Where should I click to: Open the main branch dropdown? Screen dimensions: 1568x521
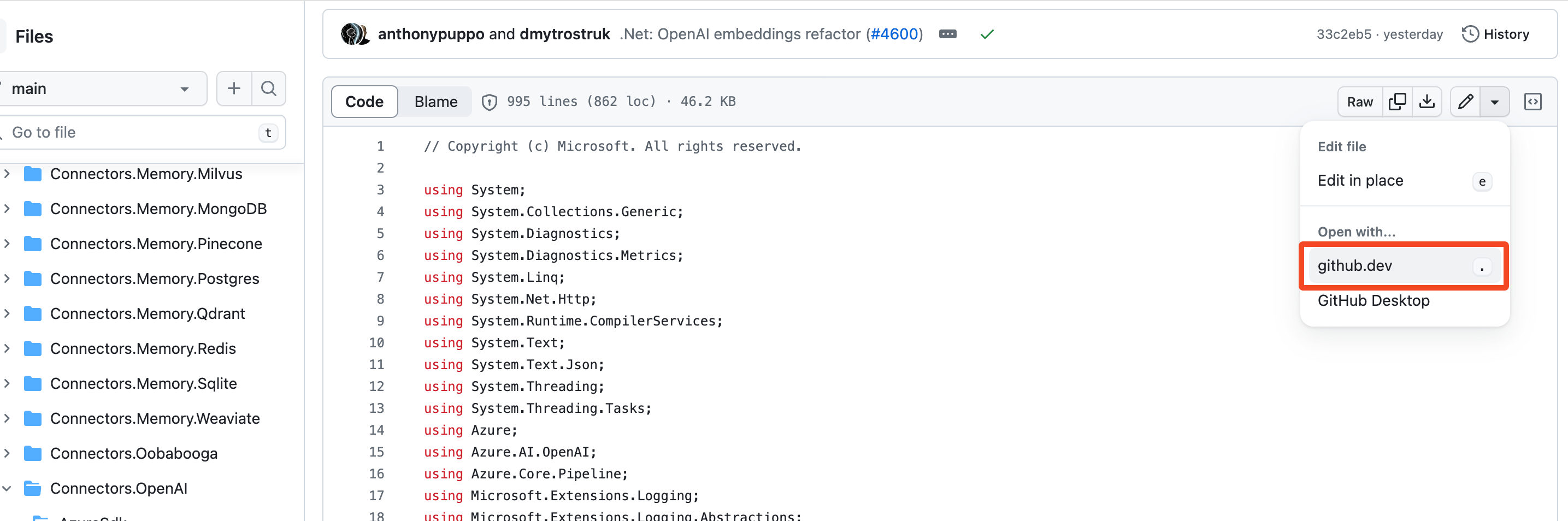(101, 89)
